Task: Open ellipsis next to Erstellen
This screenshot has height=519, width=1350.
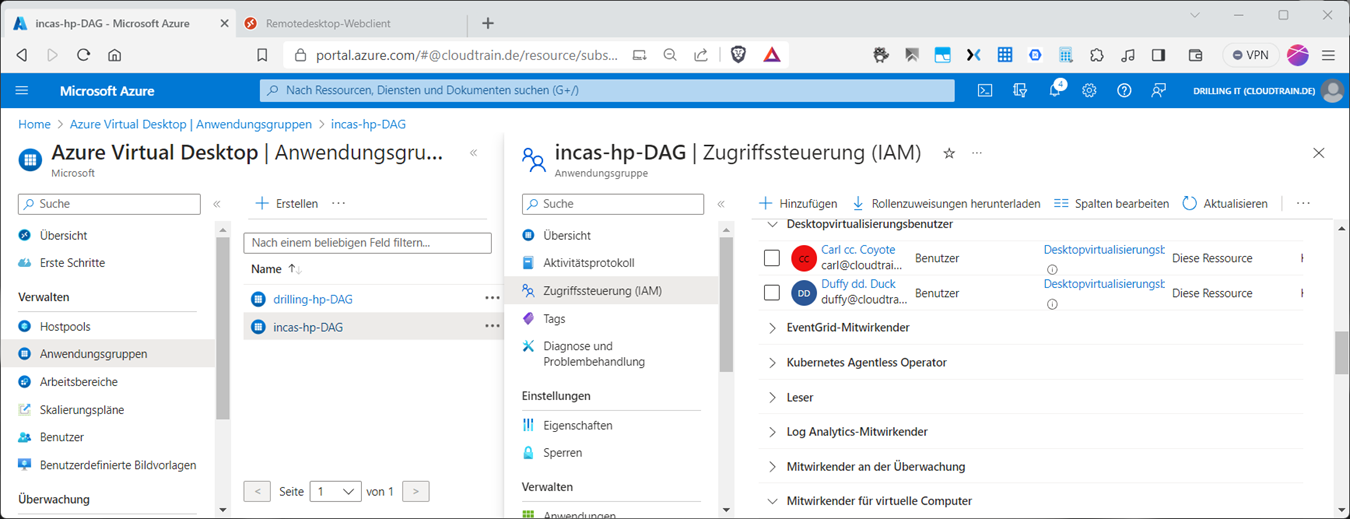Action: [x=339, y=203]
